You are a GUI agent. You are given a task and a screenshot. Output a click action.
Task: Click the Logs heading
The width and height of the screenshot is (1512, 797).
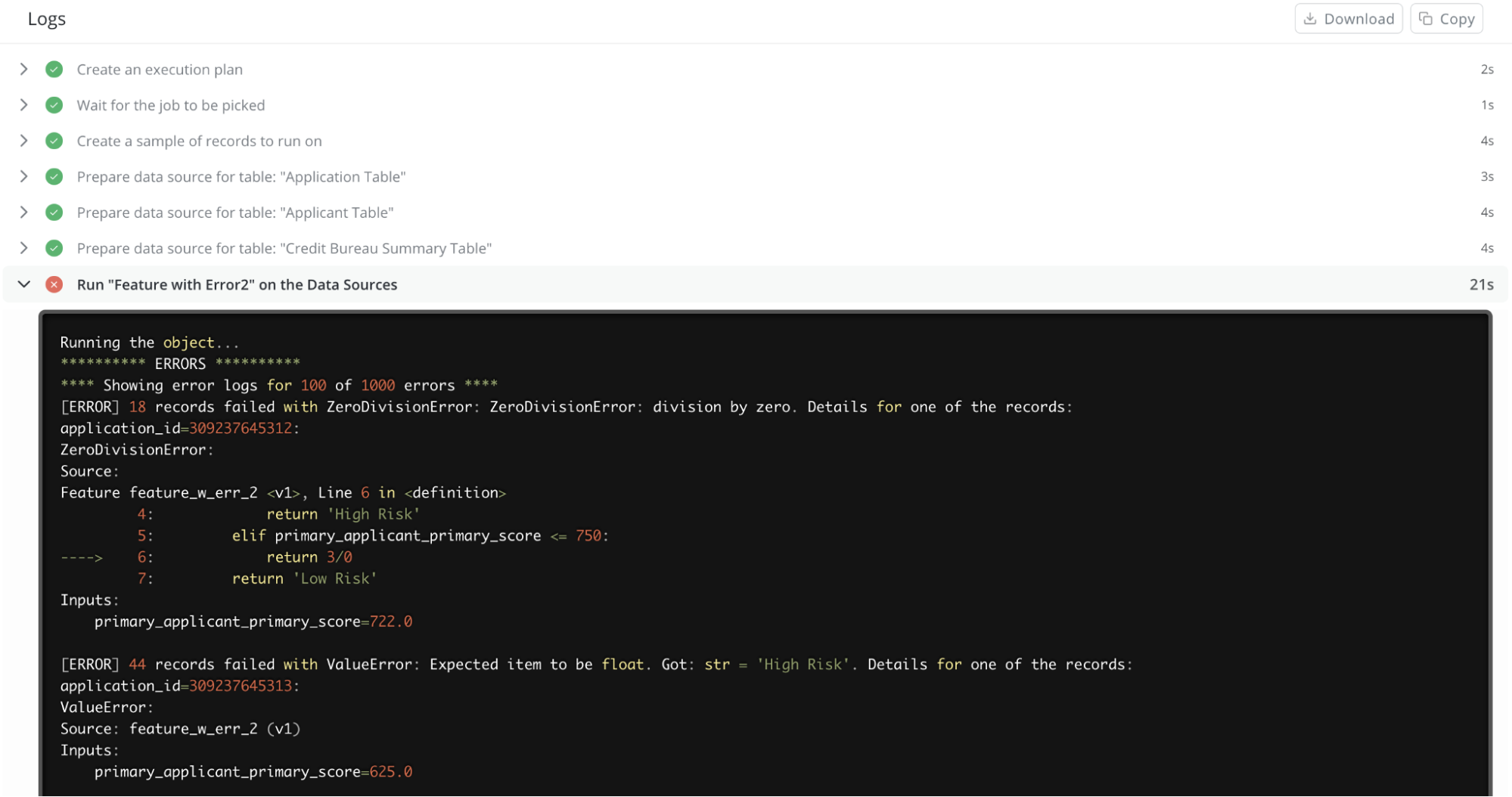[47, 19]
